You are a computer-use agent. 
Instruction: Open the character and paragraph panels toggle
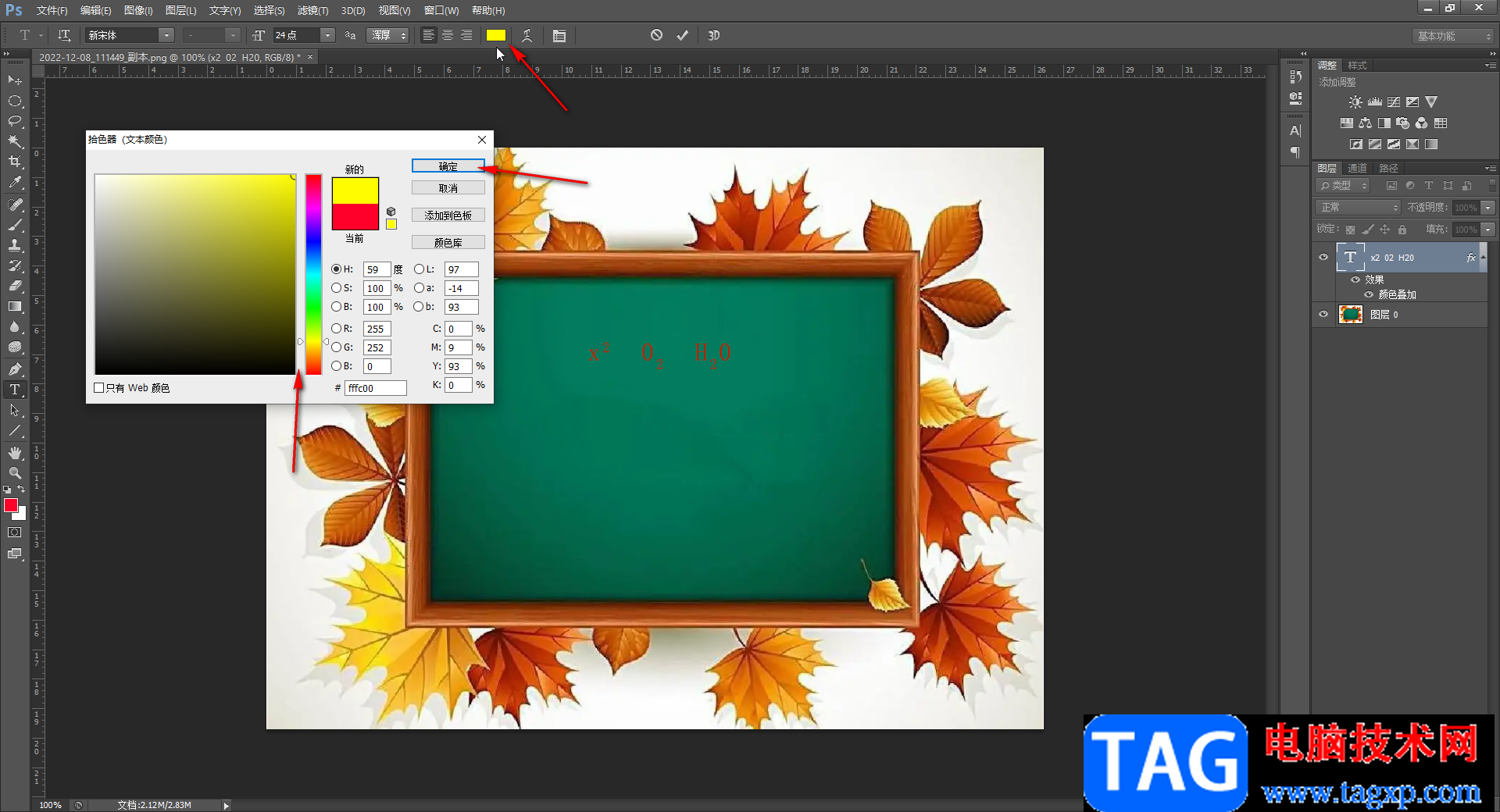click(x=559, y=35)
